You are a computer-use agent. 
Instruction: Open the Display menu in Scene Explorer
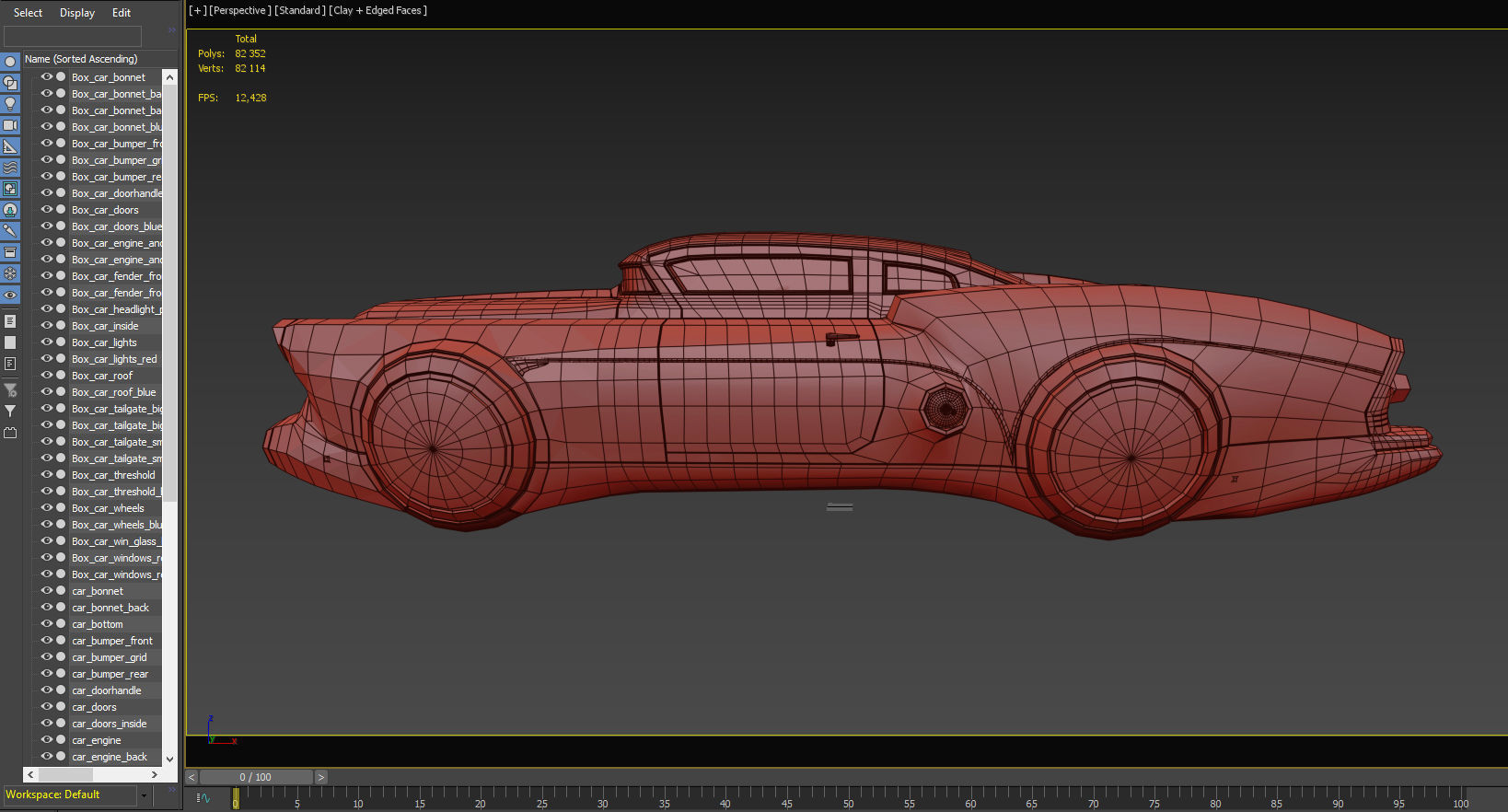tap(77, 13)
